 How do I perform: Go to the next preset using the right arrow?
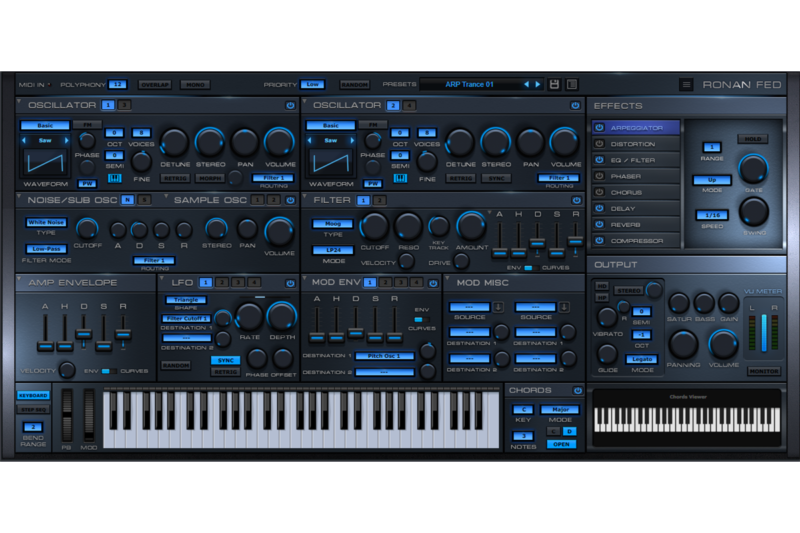[x=538, y=85]
